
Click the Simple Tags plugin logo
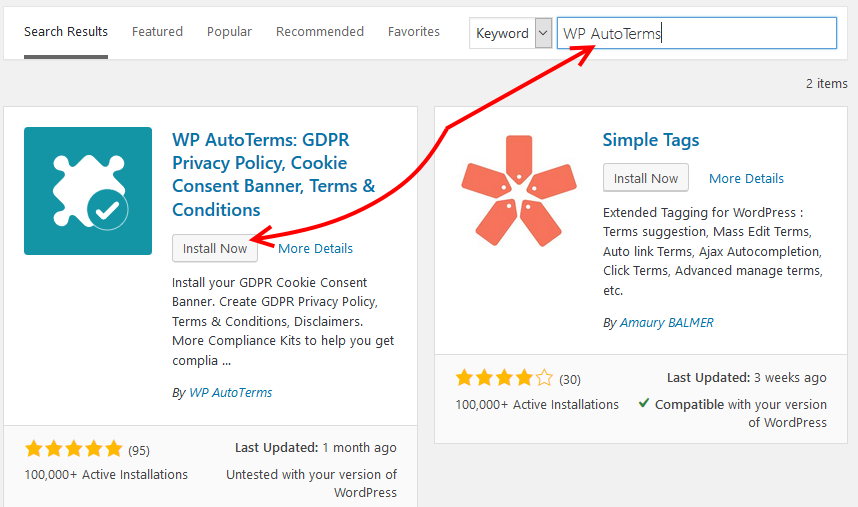(519, 191)
